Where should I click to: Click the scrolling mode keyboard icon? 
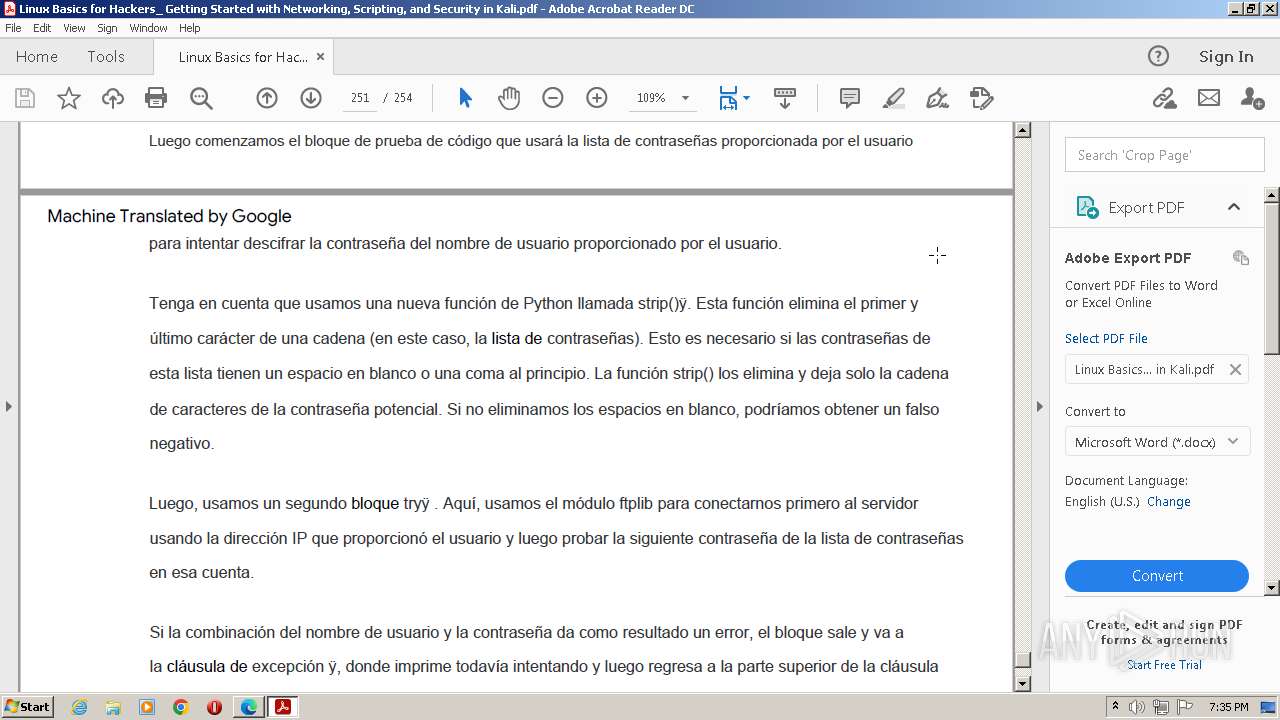785,98
